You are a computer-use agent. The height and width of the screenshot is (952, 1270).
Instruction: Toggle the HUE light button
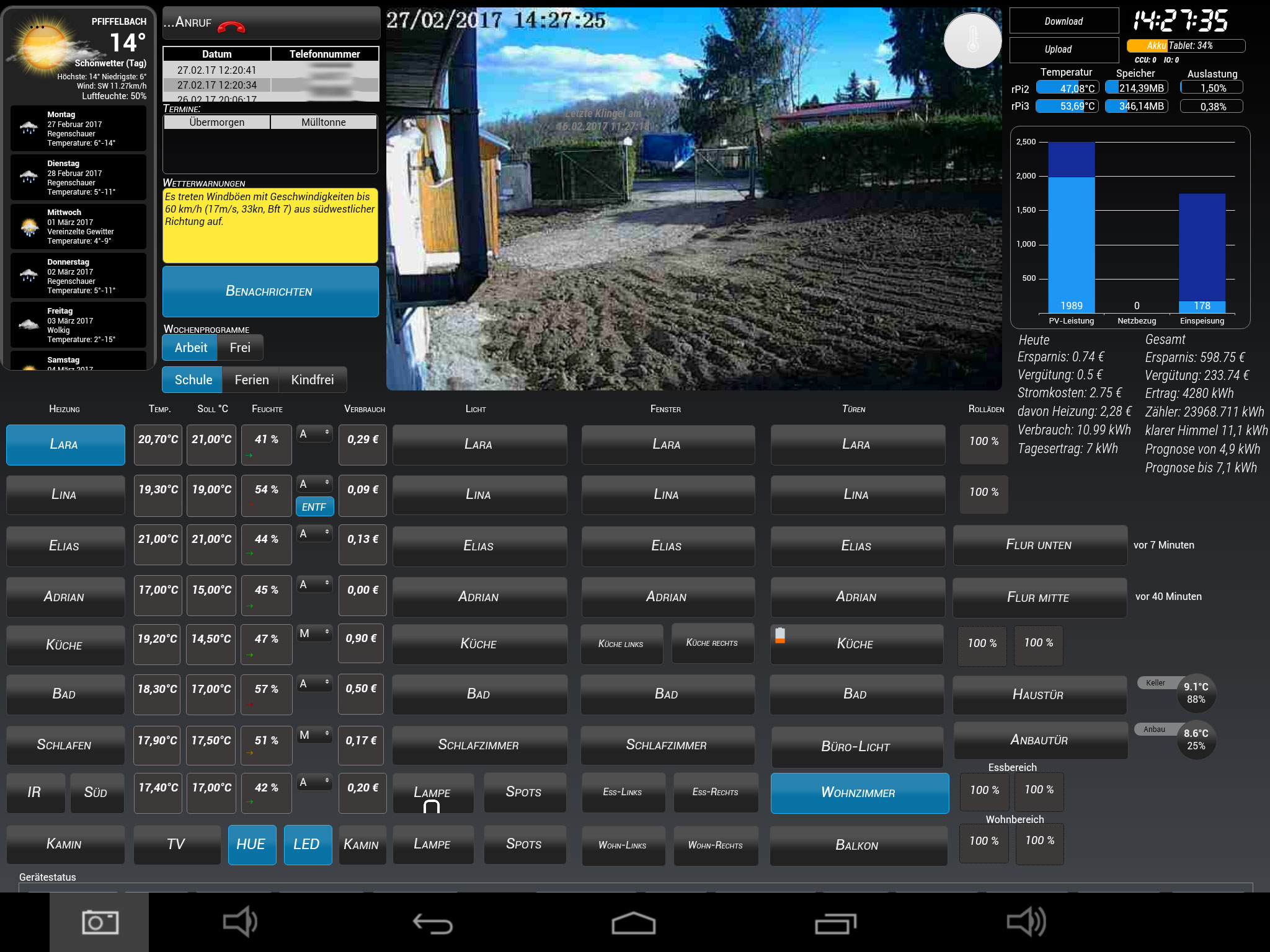251,844
